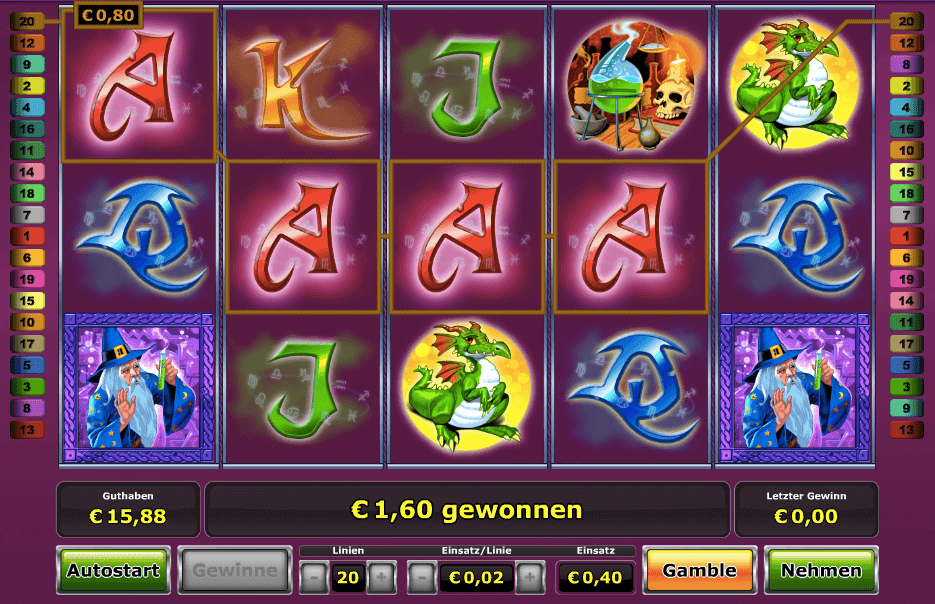Screen dimensions: 935x604
Task: Lower Einsatz/Linie with the minus button
Action: [422, 577]
